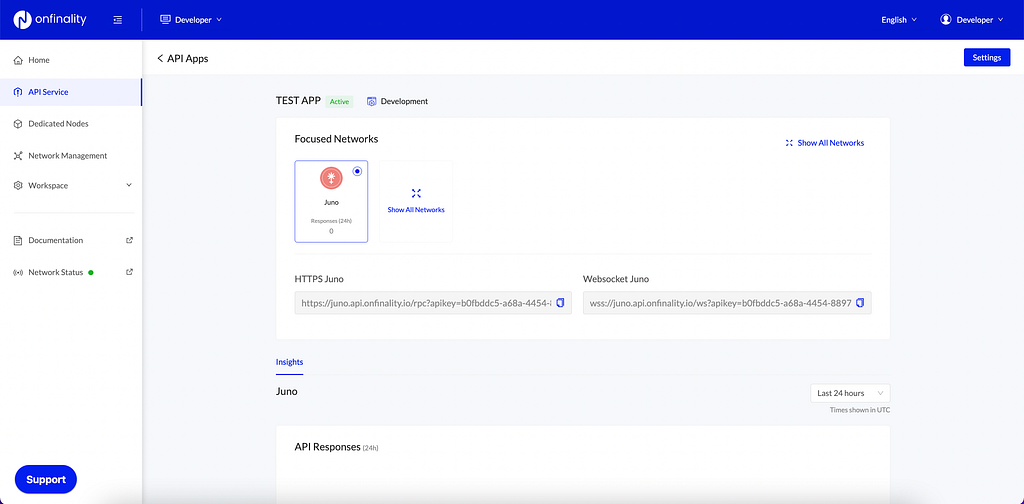This screenshot has width=1024, height=504.
Task: Click the HTTPS Juno endpoint field
Action: tap(433, 303)
